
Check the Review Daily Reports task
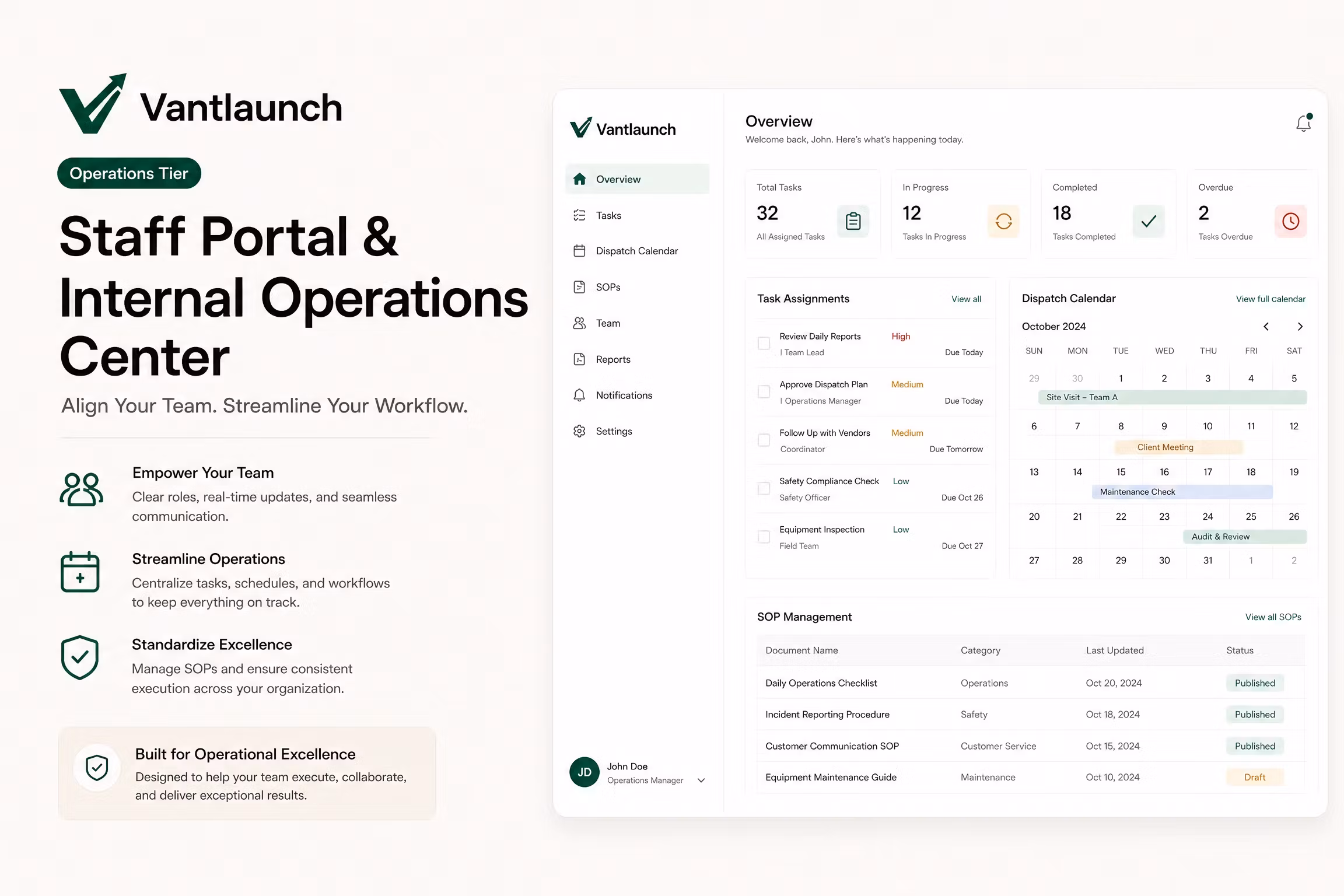[x=764, y=343]
